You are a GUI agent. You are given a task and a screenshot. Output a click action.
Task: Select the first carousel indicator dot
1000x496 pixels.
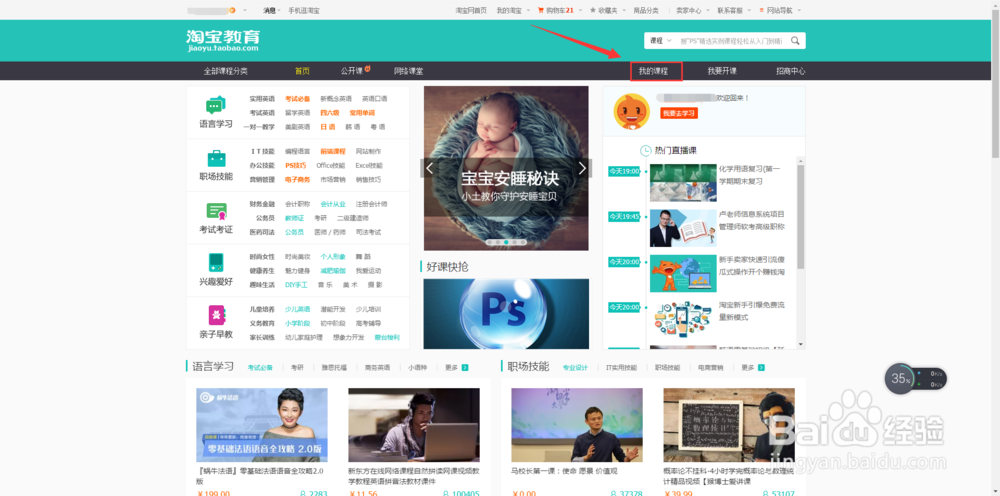point(490,242)
